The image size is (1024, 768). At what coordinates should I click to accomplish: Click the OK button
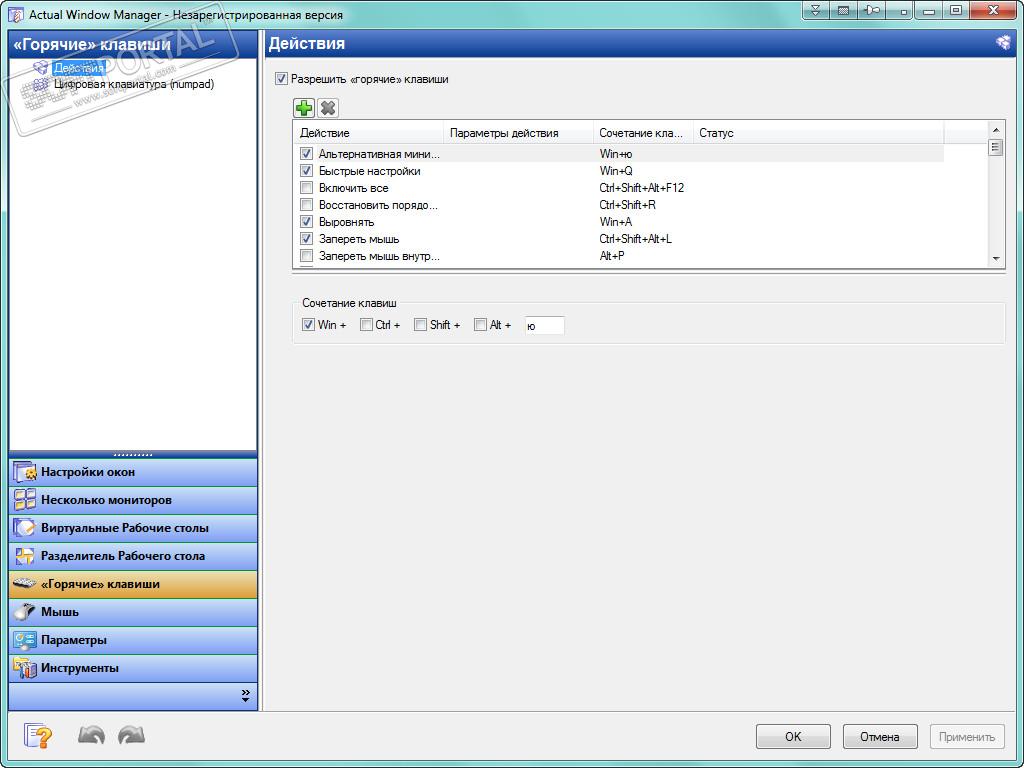793,737
